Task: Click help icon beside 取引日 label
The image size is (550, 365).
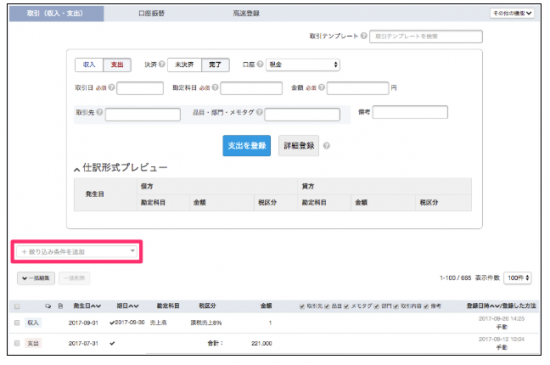Action: [111, 87]
